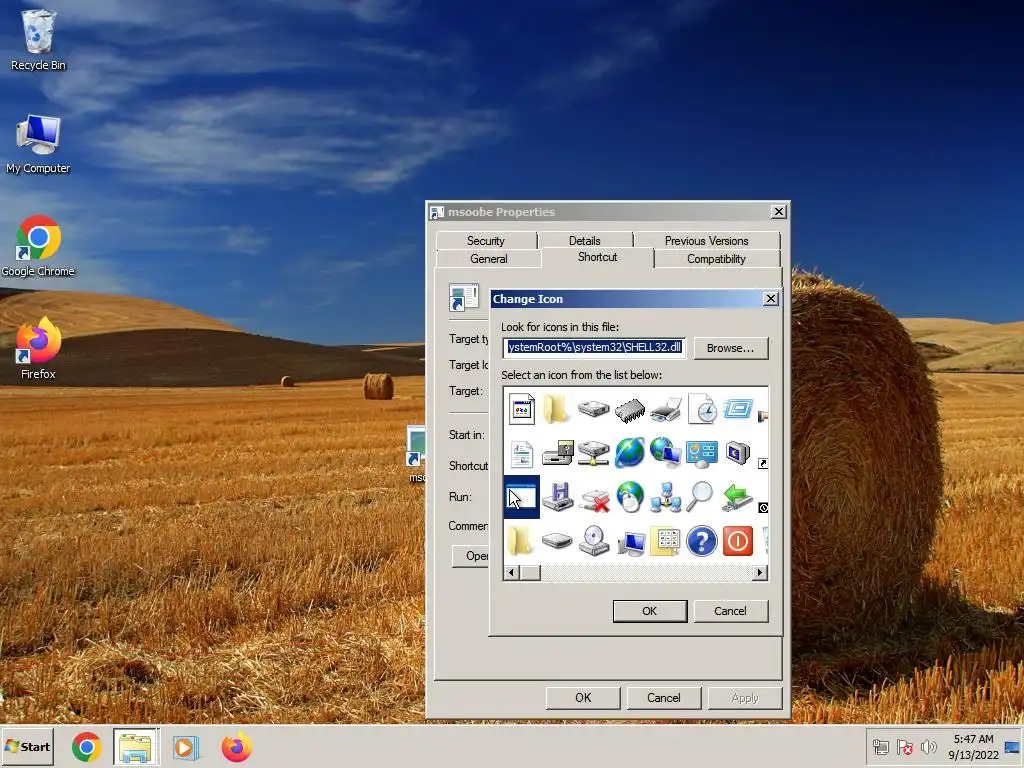The image size is (1024, 768).
Task: Close the Change Icon dialog
Action: tap(771, 299)
